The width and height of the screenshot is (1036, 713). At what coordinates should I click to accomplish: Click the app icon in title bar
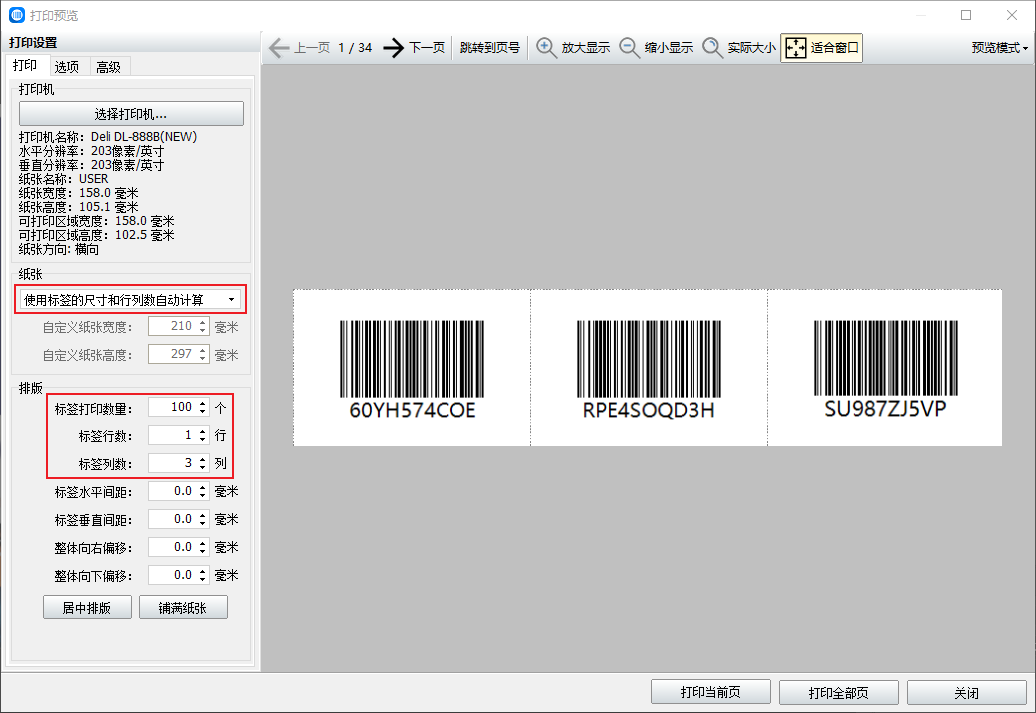(17, 15)
